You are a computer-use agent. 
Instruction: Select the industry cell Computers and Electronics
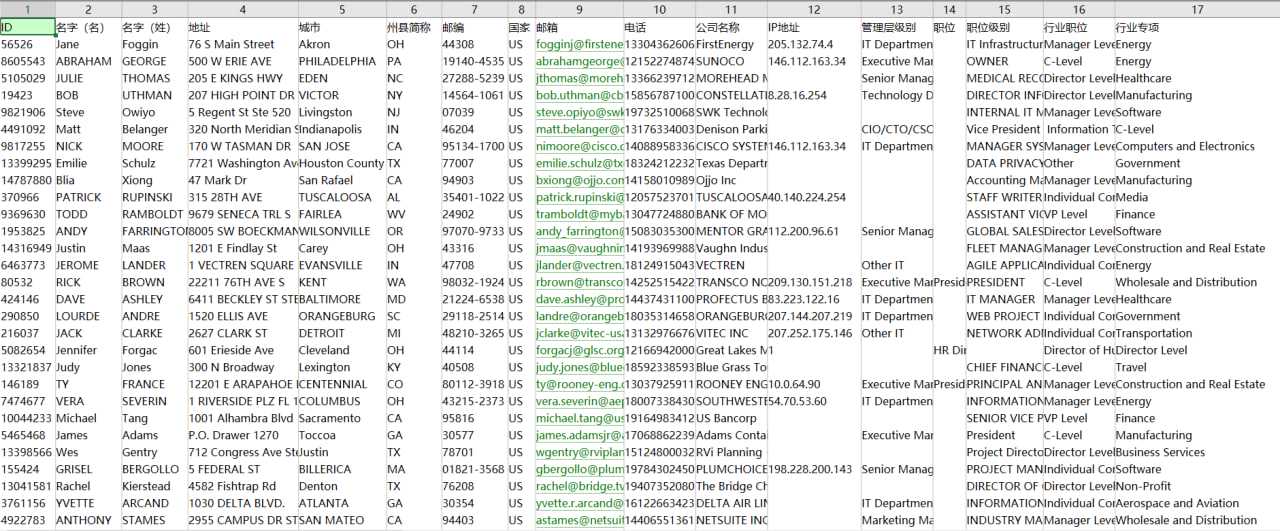(1197, 146)
